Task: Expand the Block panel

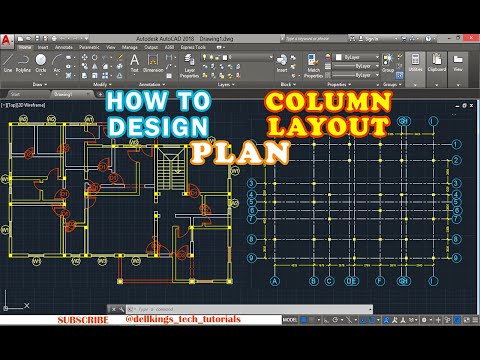Action: [x=288, y=85]
